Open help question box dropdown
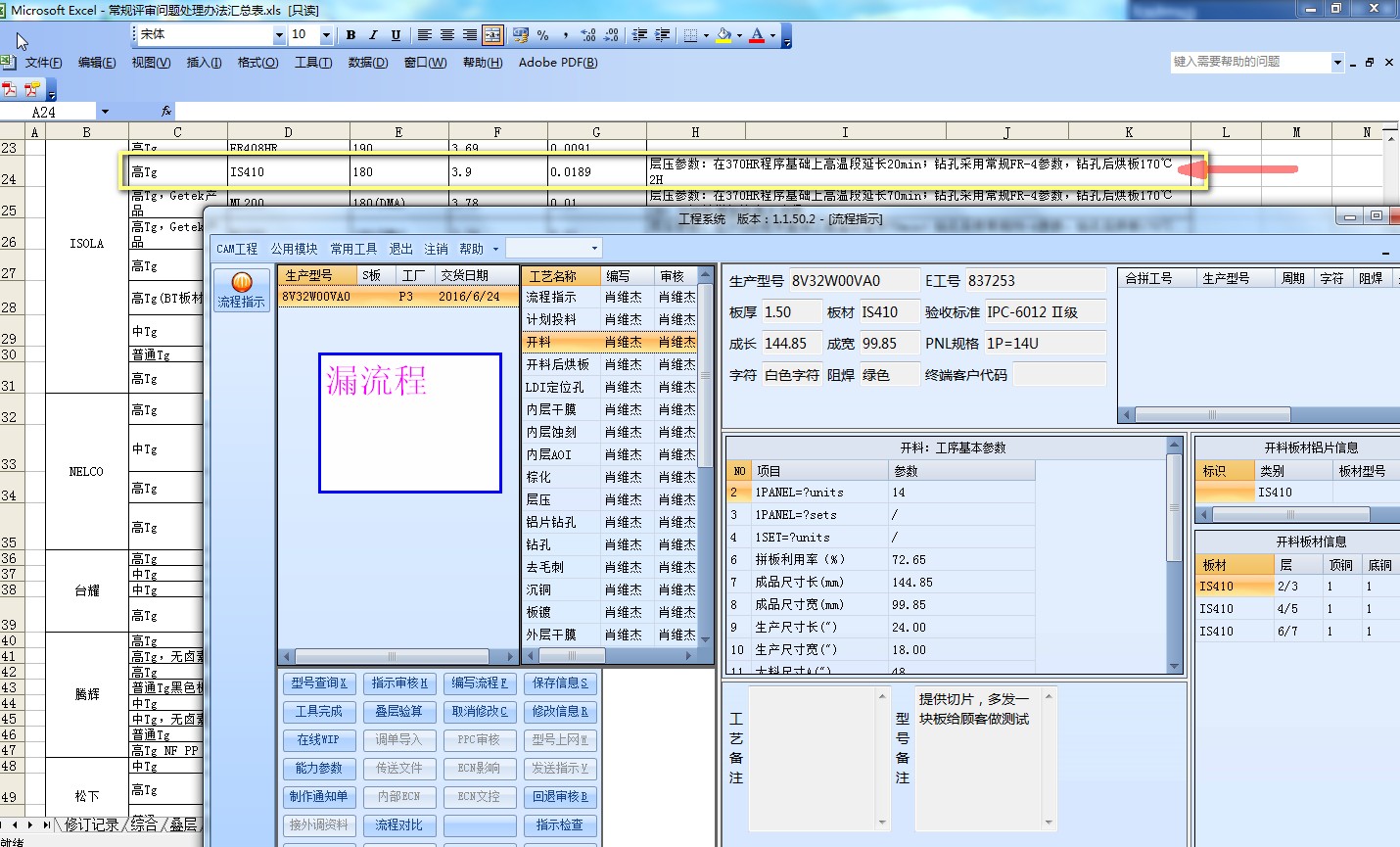Viewport: 1400px width, 847px height. pyautogui.click(x=1337, y=62)
